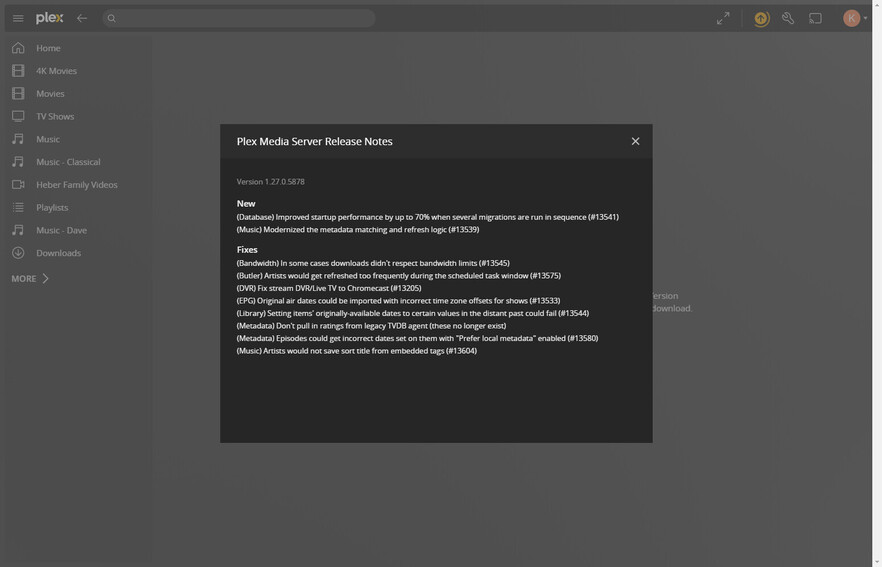Click the 4K Movies film icon

(18, 71)
